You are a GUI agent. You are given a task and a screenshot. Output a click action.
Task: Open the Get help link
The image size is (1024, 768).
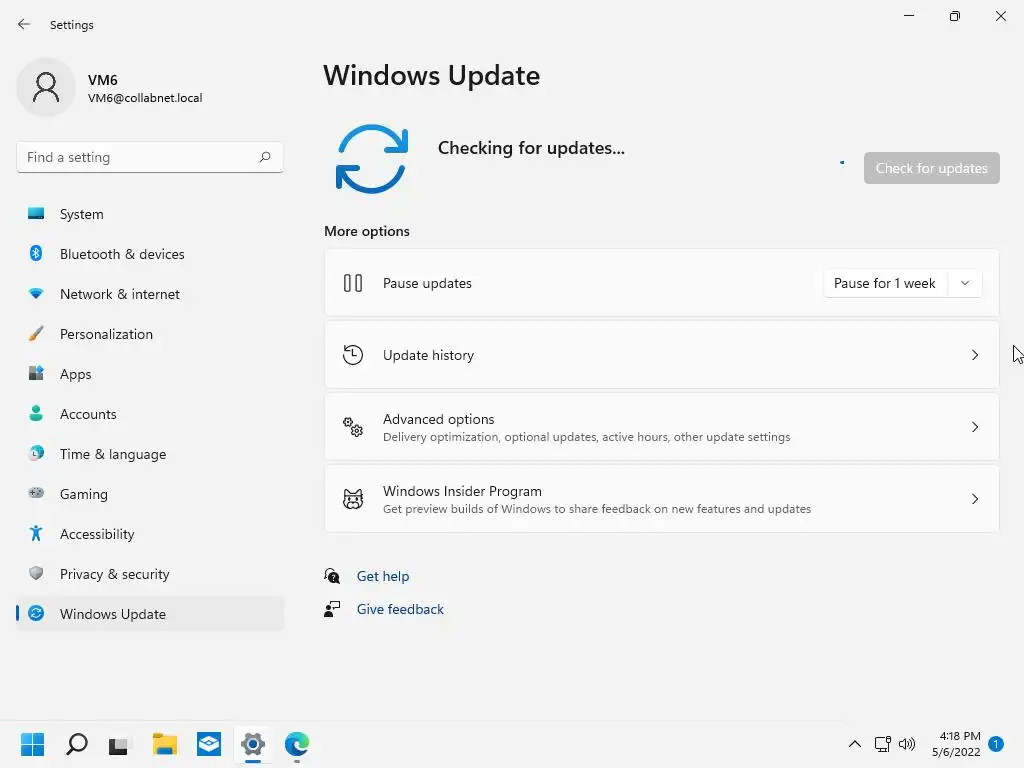click(x=383, y=576)
